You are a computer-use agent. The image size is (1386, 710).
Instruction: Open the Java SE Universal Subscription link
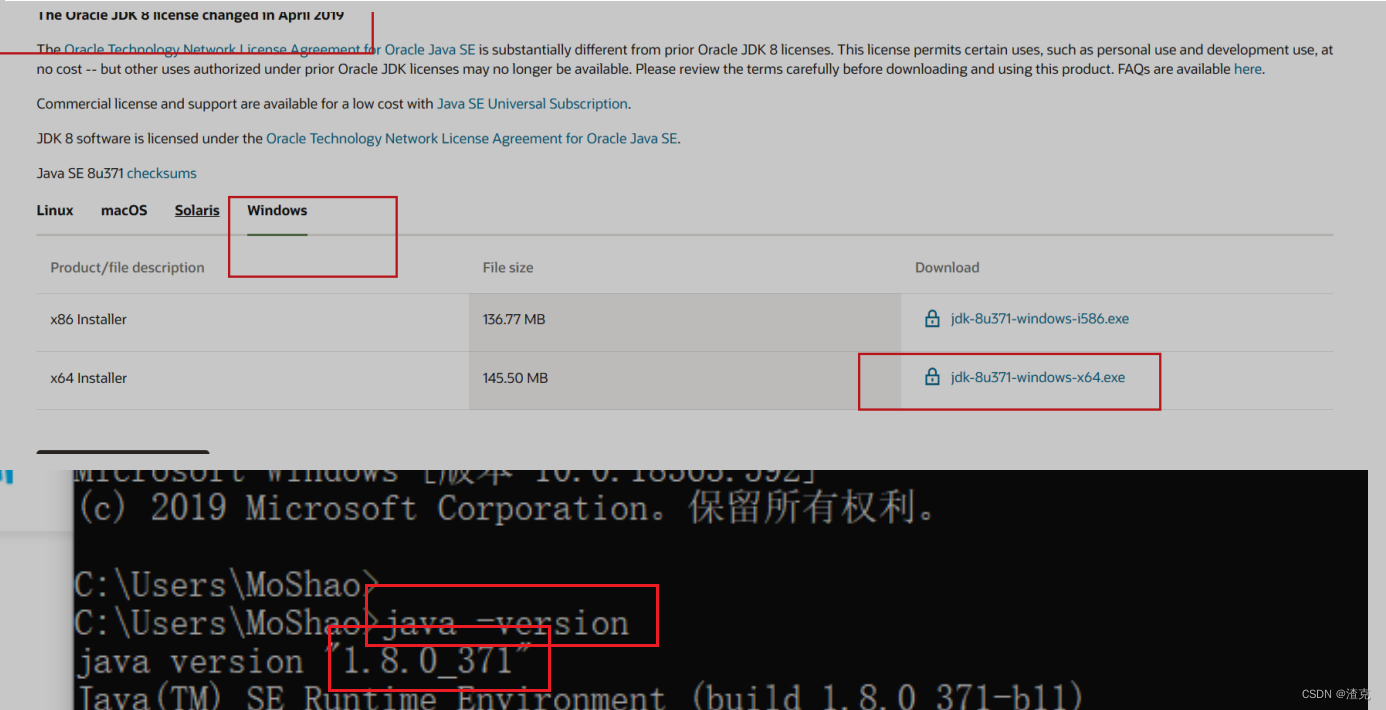coord(532,103)
